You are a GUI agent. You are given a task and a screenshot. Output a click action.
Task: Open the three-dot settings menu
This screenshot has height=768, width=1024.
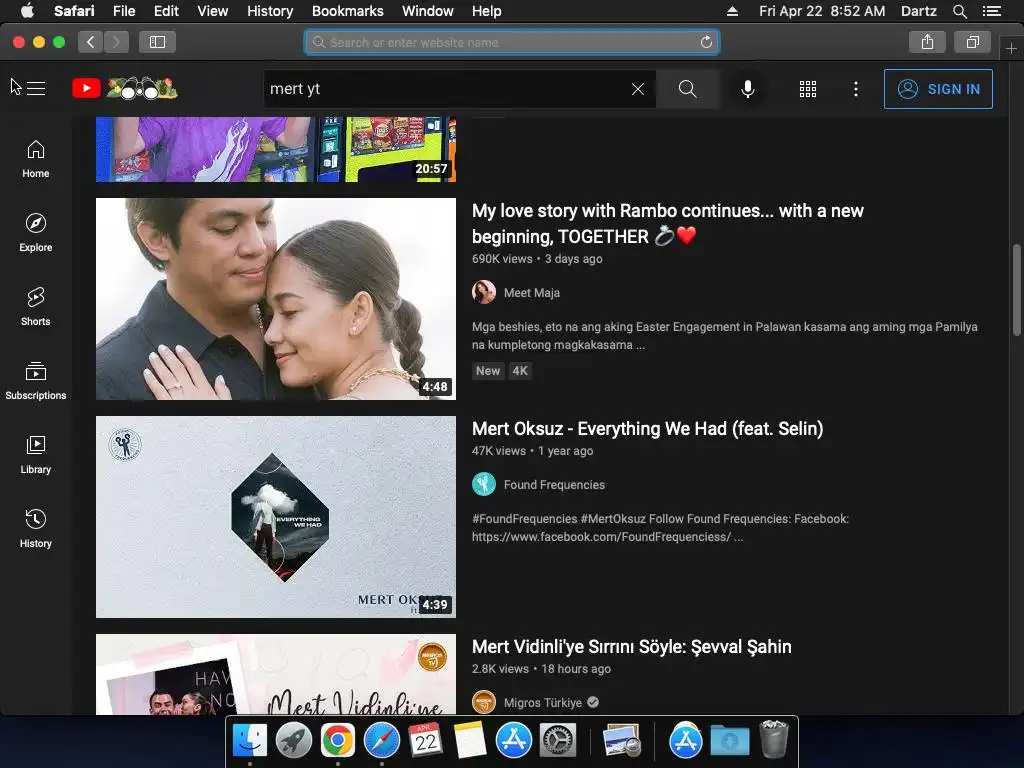pyautogui.click(x=856, y=89)
